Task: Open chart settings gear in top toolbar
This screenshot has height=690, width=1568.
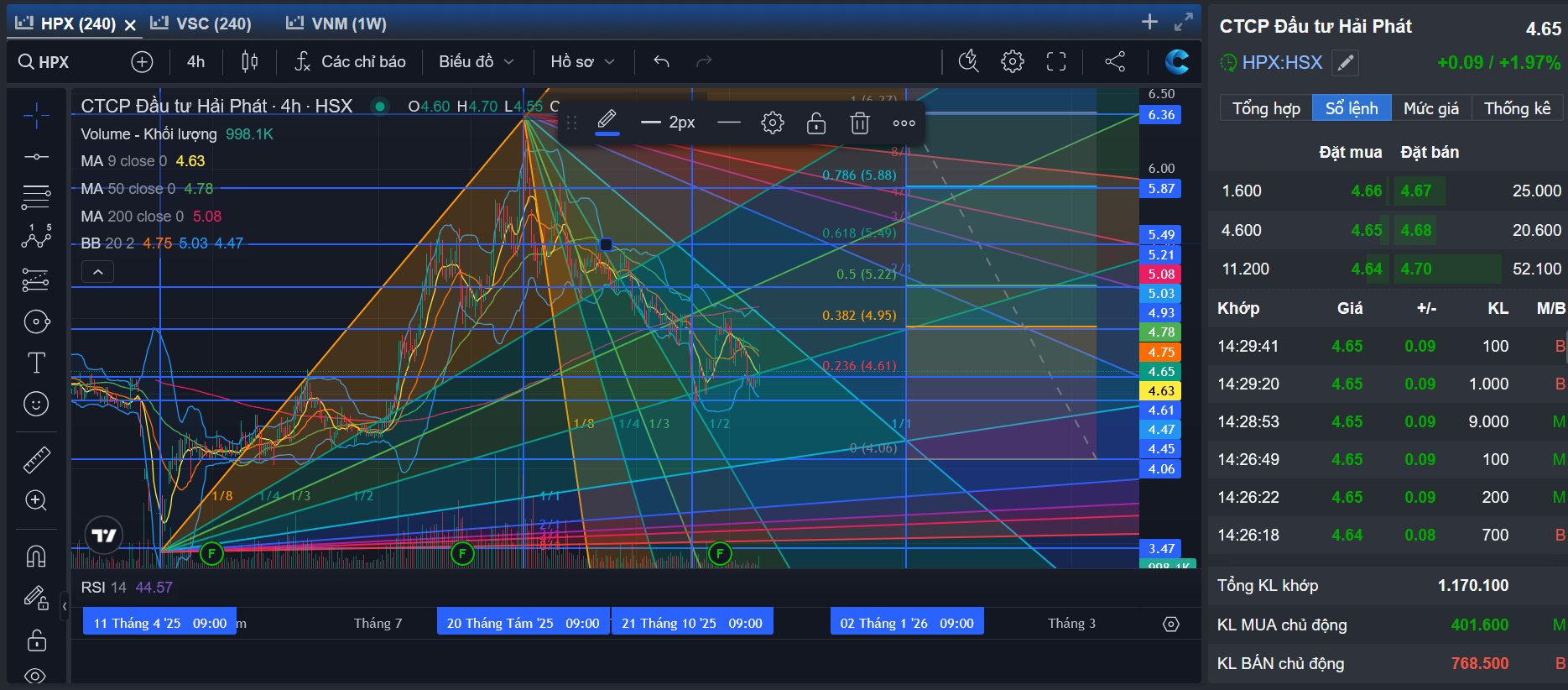Action: click(1013, 61)
